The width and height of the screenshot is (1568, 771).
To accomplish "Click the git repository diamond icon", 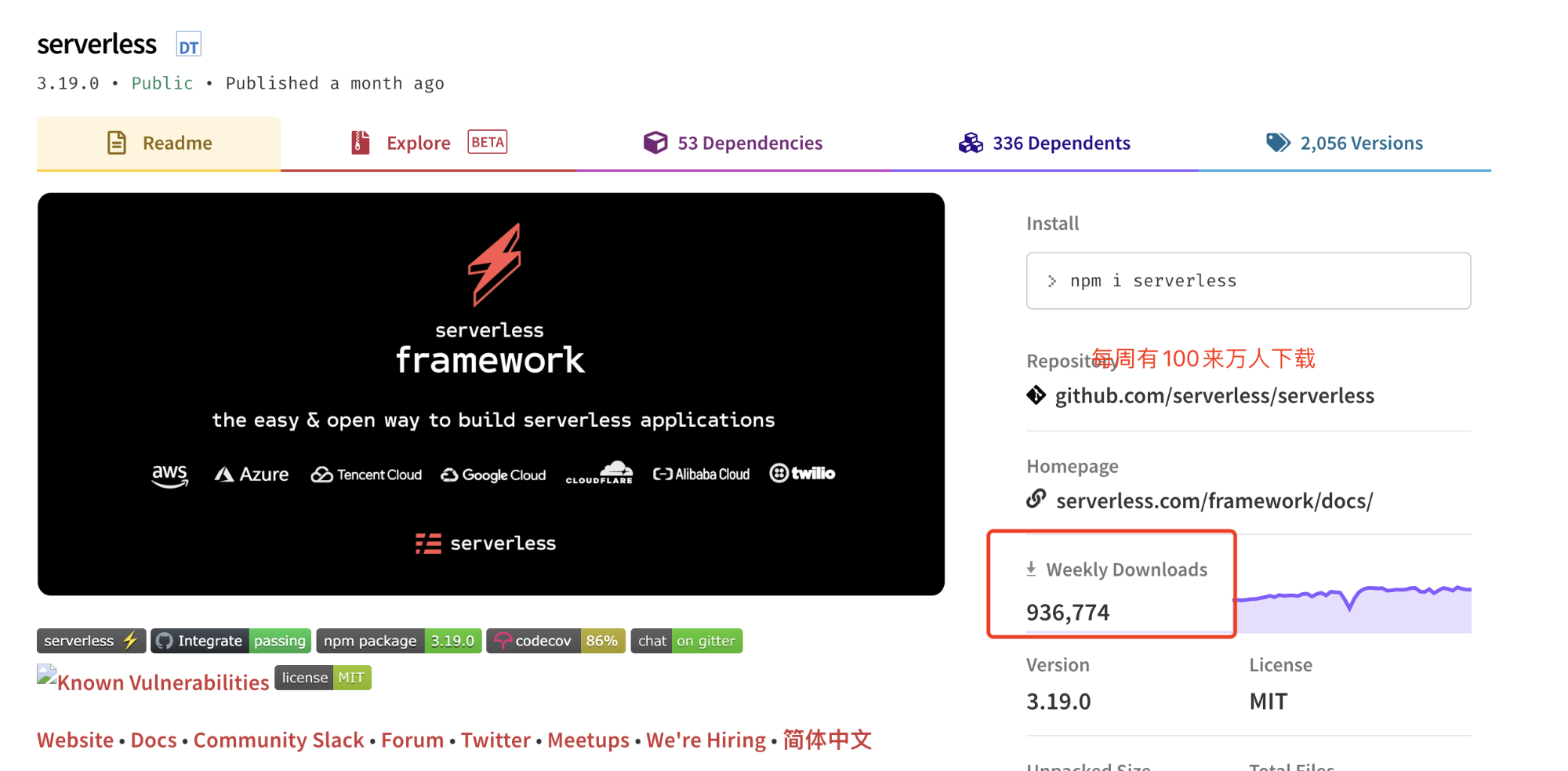I will click(1036, 395).
